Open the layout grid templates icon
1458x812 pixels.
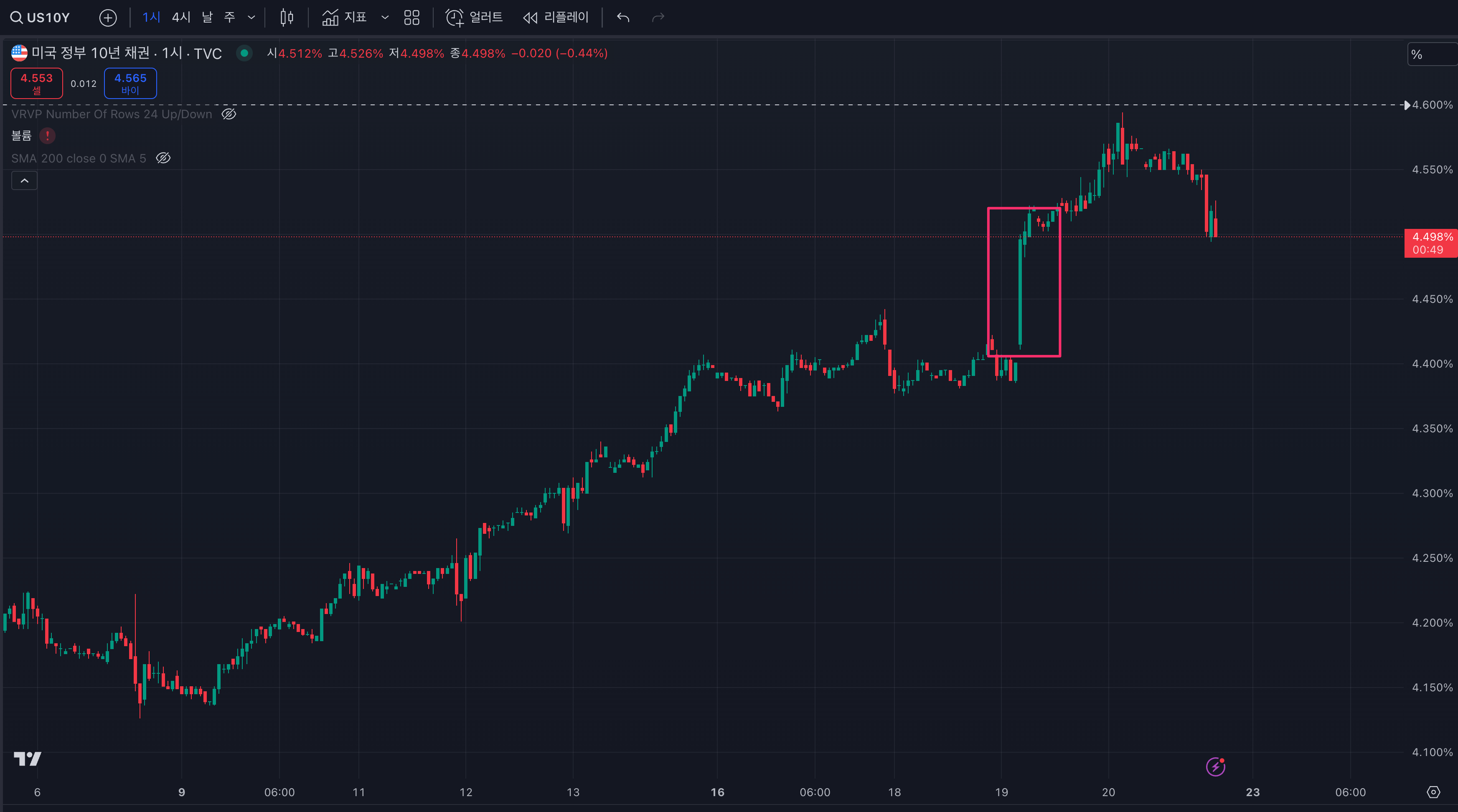coord(411,18)
